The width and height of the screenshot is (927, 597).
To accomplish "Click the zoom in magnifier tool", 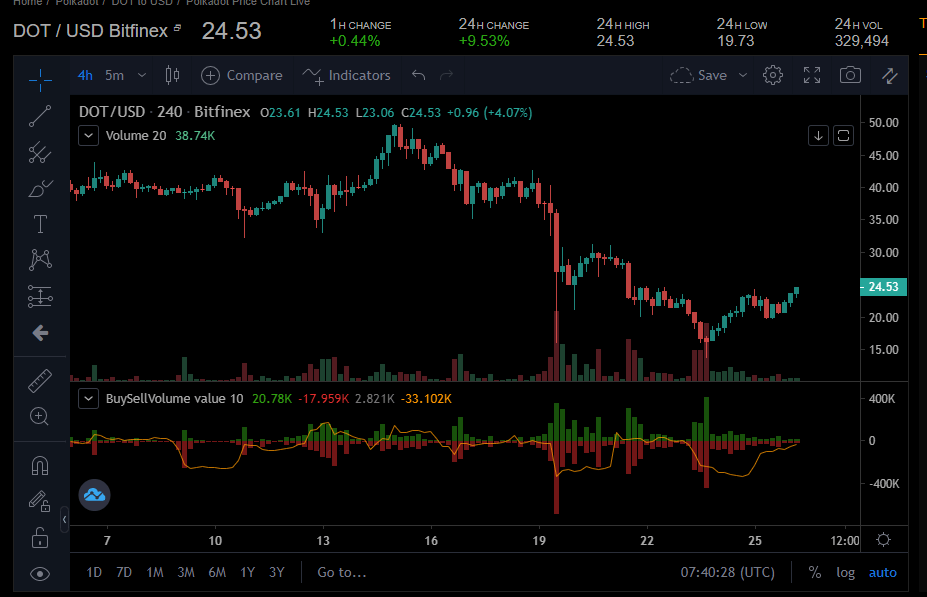I will pos(40,417).
